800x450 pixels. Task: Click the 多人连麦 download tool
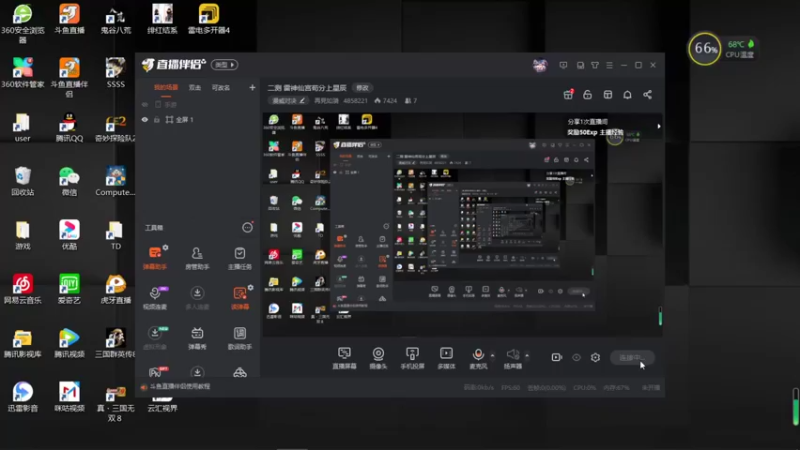click(197, 298)
